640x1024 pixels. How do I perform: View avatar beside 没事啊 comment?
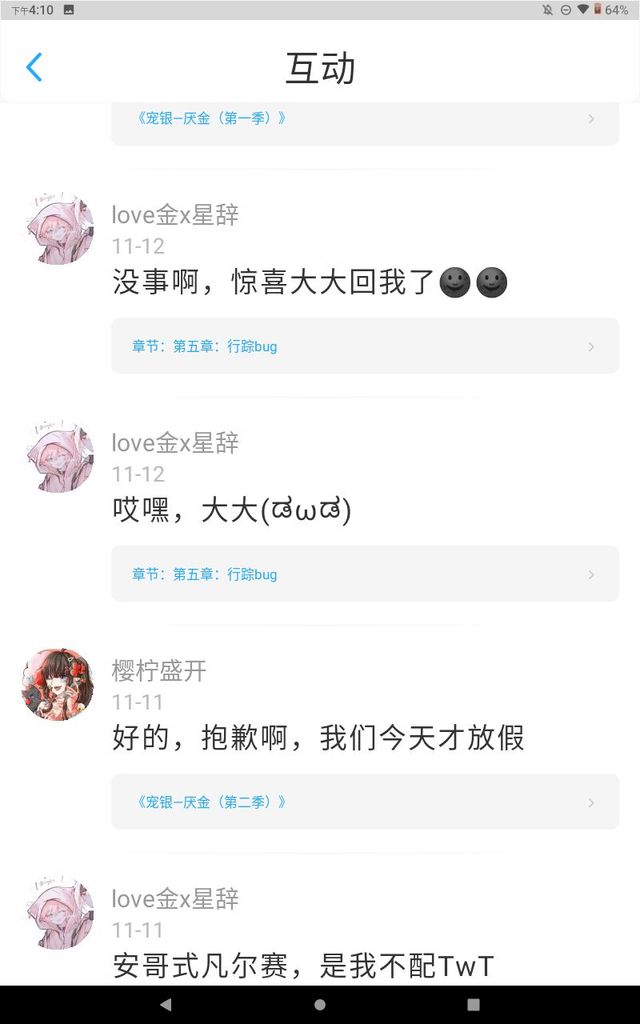pos(60,229)
